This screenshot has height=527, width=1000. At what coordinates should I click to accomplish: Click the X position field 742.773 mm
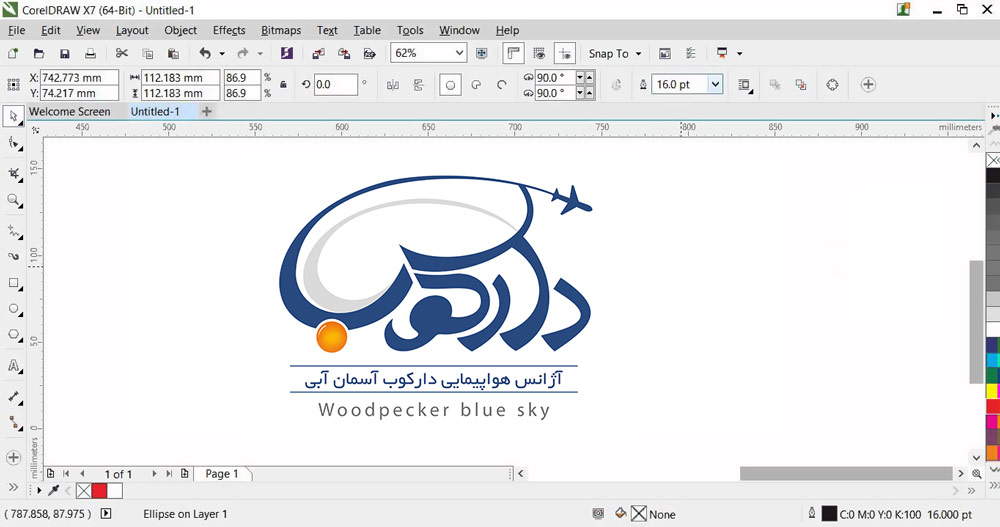click(x=79, y=77)
